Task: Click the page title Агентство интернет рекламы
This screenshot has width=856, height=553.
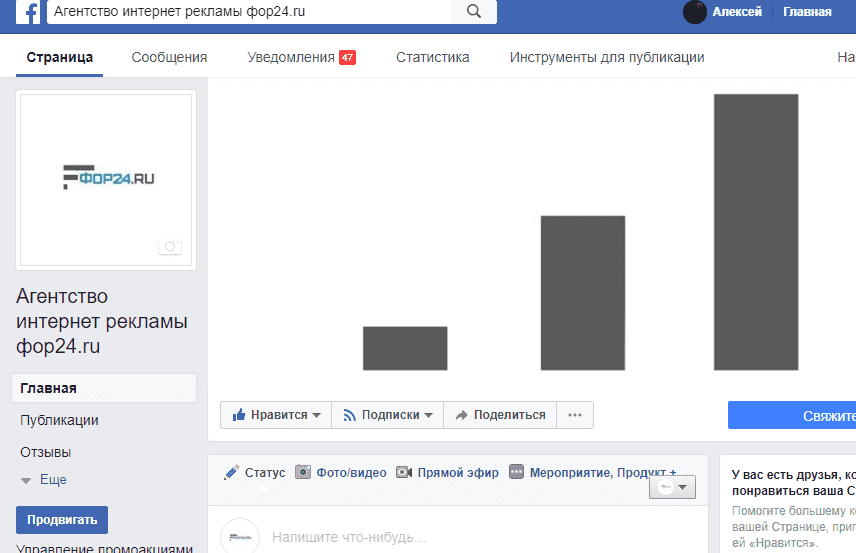Action: 102,321
